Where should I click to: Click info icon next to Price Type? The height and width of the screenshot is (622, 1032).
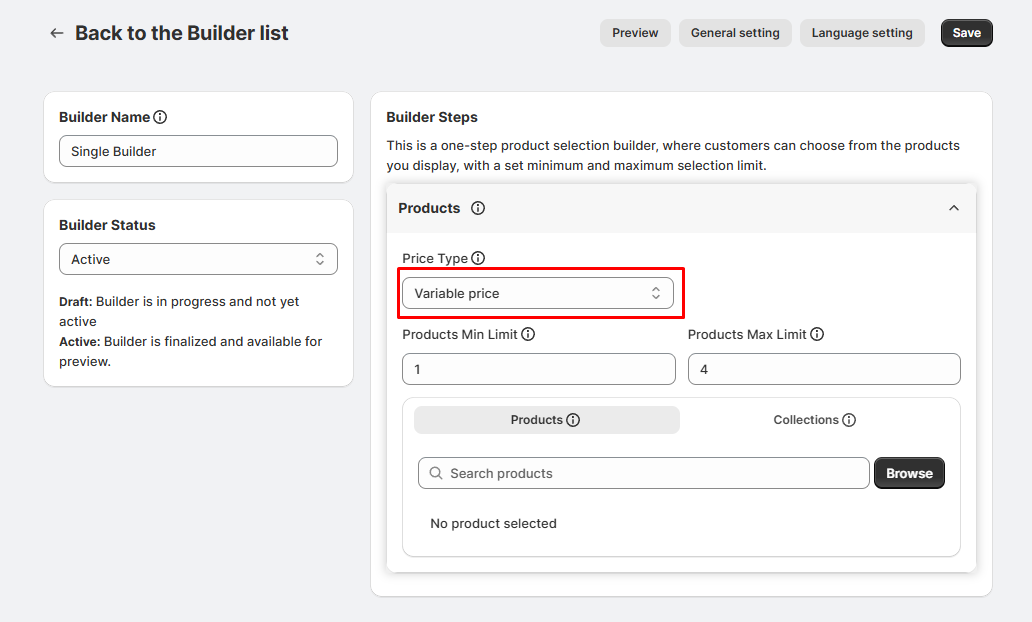[x=478, y=258]
